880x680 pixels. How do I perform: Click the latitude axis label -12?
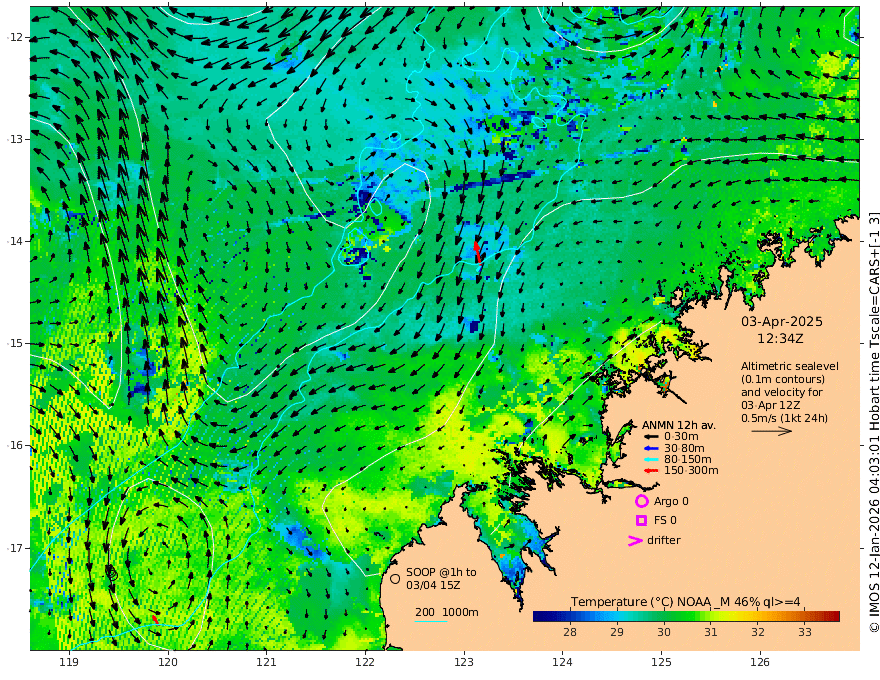(x=15, y=37)
